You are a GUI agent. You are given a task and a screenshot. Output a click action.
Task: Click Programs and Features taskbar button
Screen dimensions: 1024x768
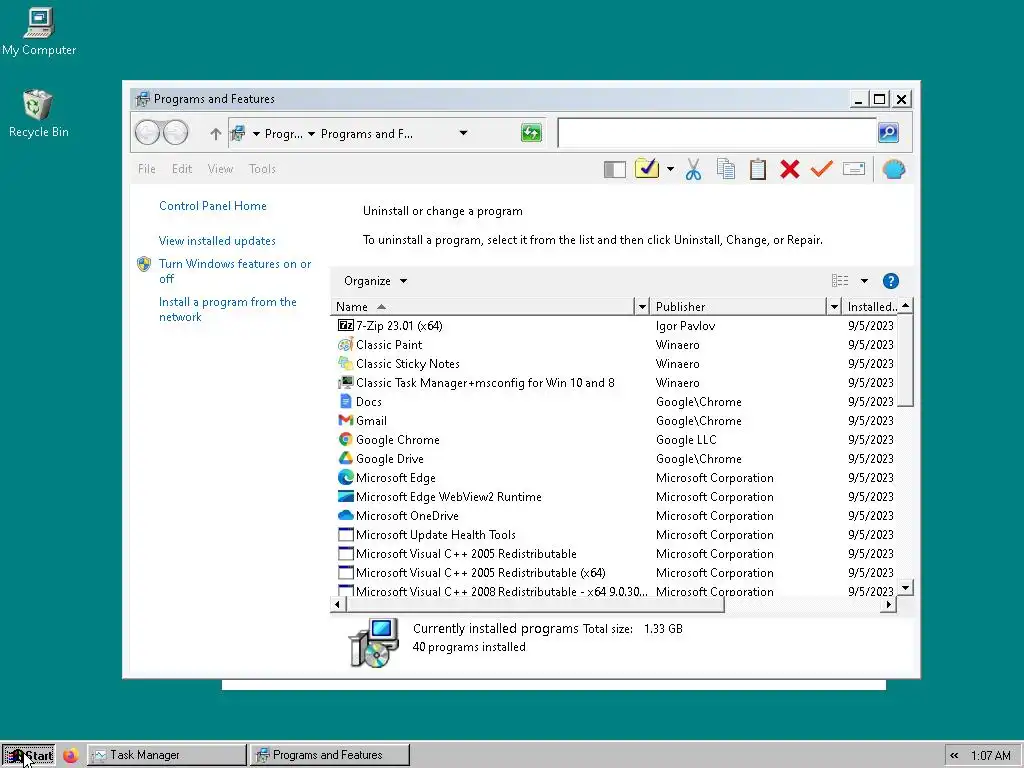(330, 755)
